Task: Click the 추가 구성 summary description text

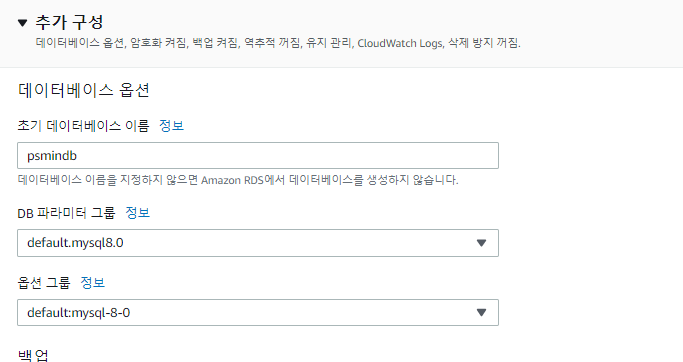Action: point(278,43)
